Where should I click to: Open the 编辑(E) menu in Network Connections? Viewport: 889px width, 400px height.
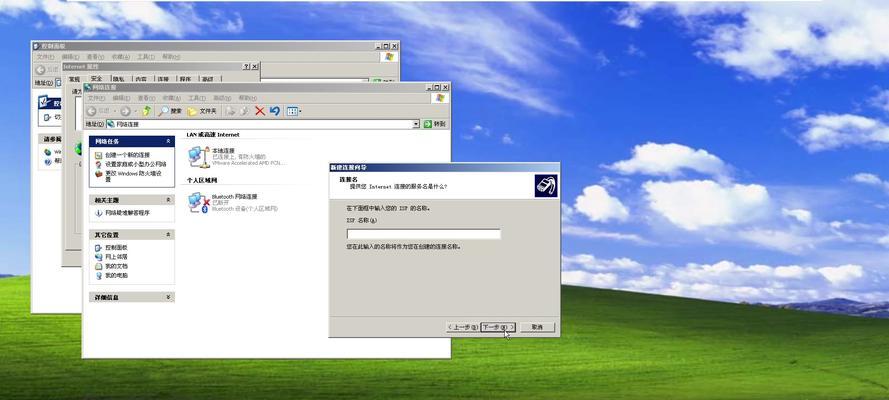tap(121, 98)
